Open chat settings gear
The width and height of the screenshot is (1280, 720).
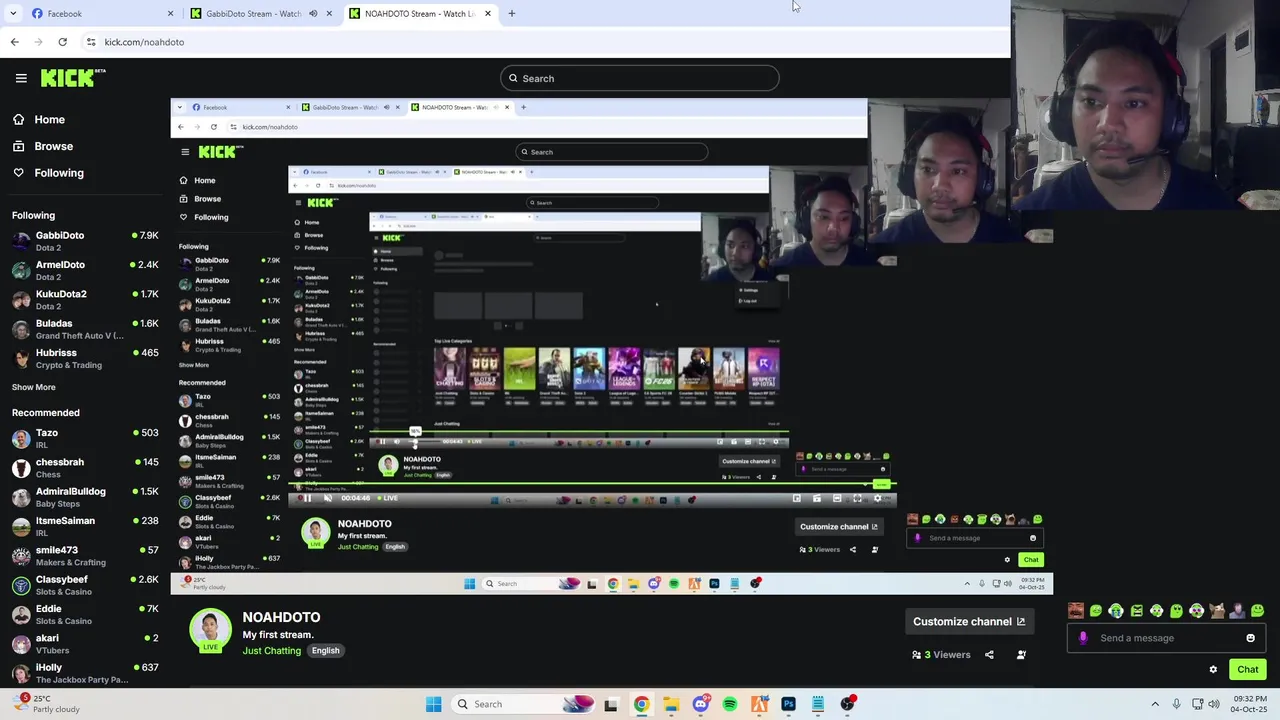pos(1213,670)
